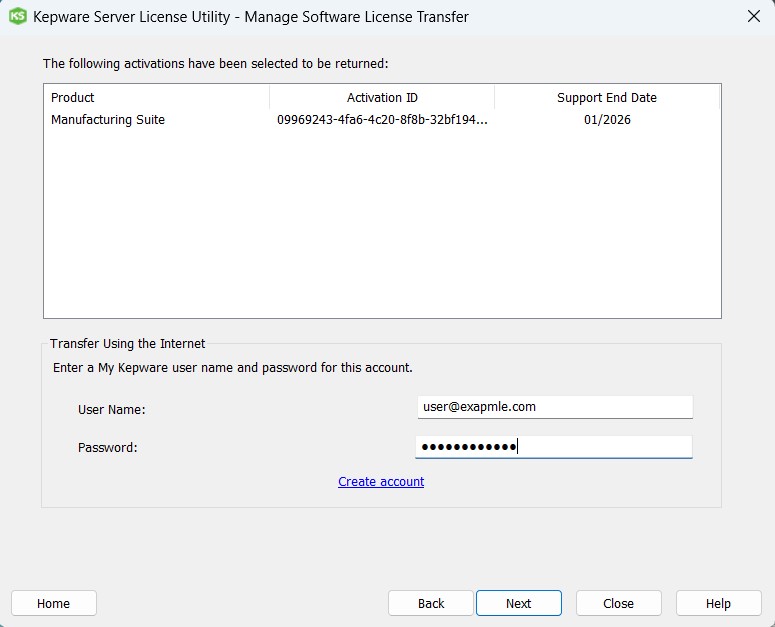Image resolution: width=775 pixels, height=627 pixels.
Task: Click the Support End Date column header
Action: point(606,97)
